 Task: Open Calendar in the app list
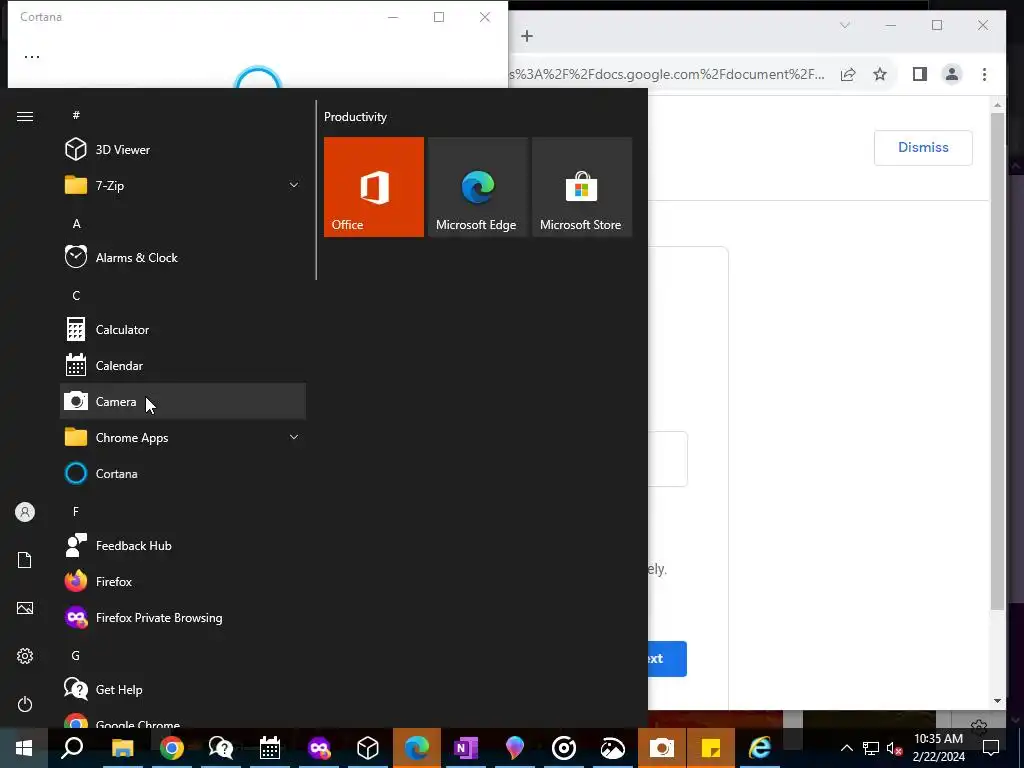[x=183, y=366]
